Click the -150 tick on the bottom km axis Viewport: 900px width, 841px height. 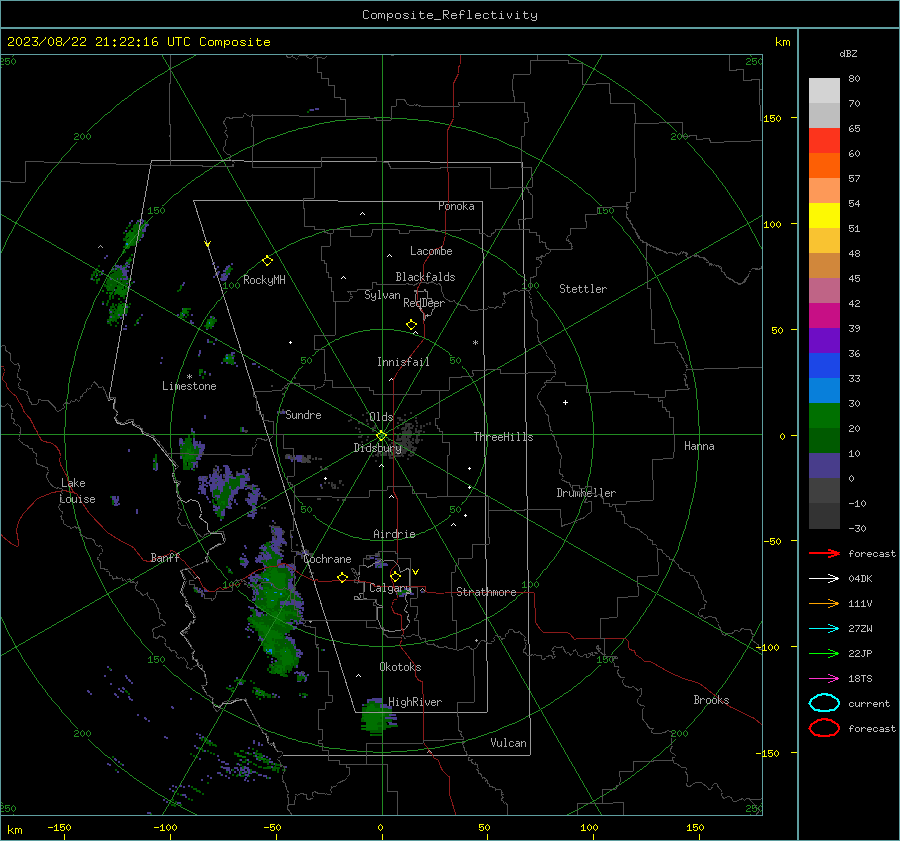[x=59, y=827]
